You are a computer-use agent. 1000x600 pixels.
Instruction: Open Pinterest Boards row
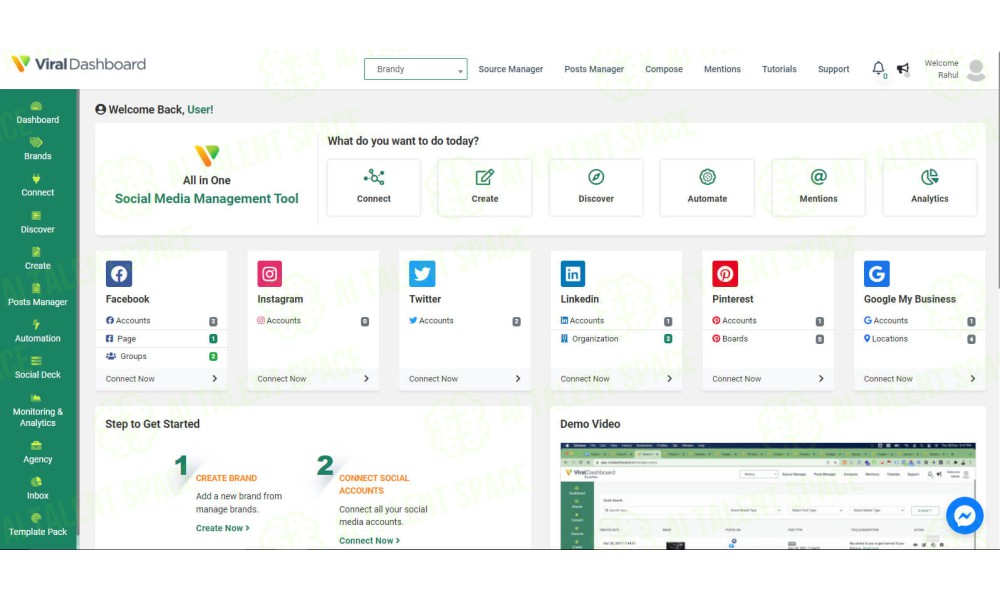[x=768, y=339]
